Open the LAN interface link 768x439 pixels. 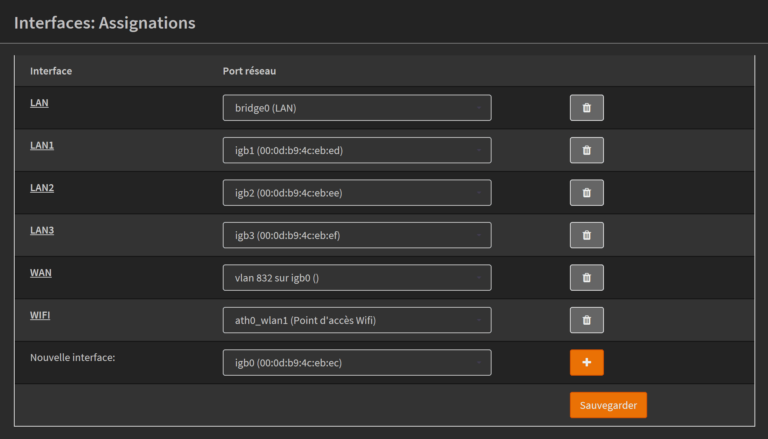coord(39,102)
